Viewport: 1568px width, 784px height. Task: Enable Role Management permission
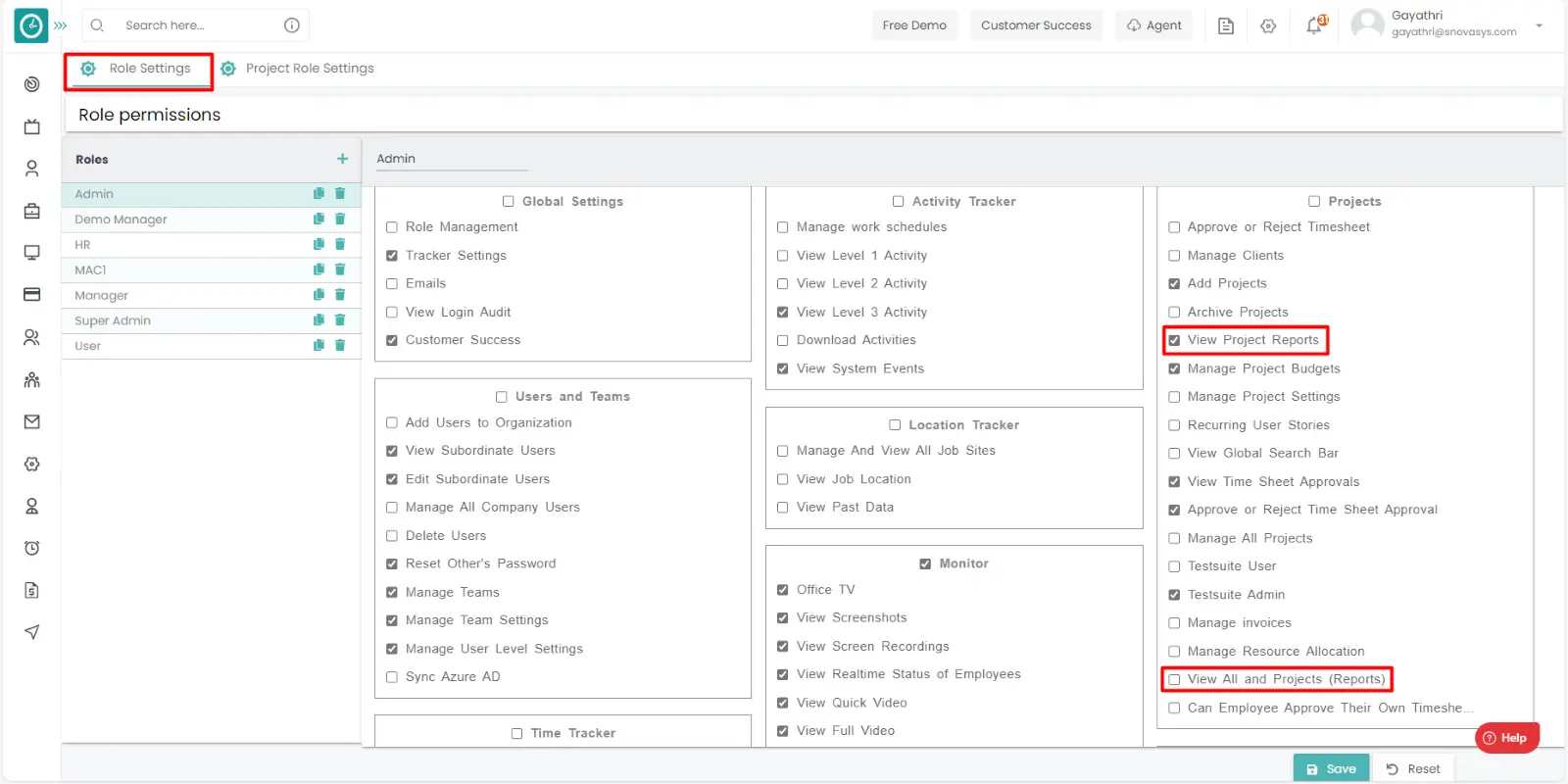click(x=392, y=227)
